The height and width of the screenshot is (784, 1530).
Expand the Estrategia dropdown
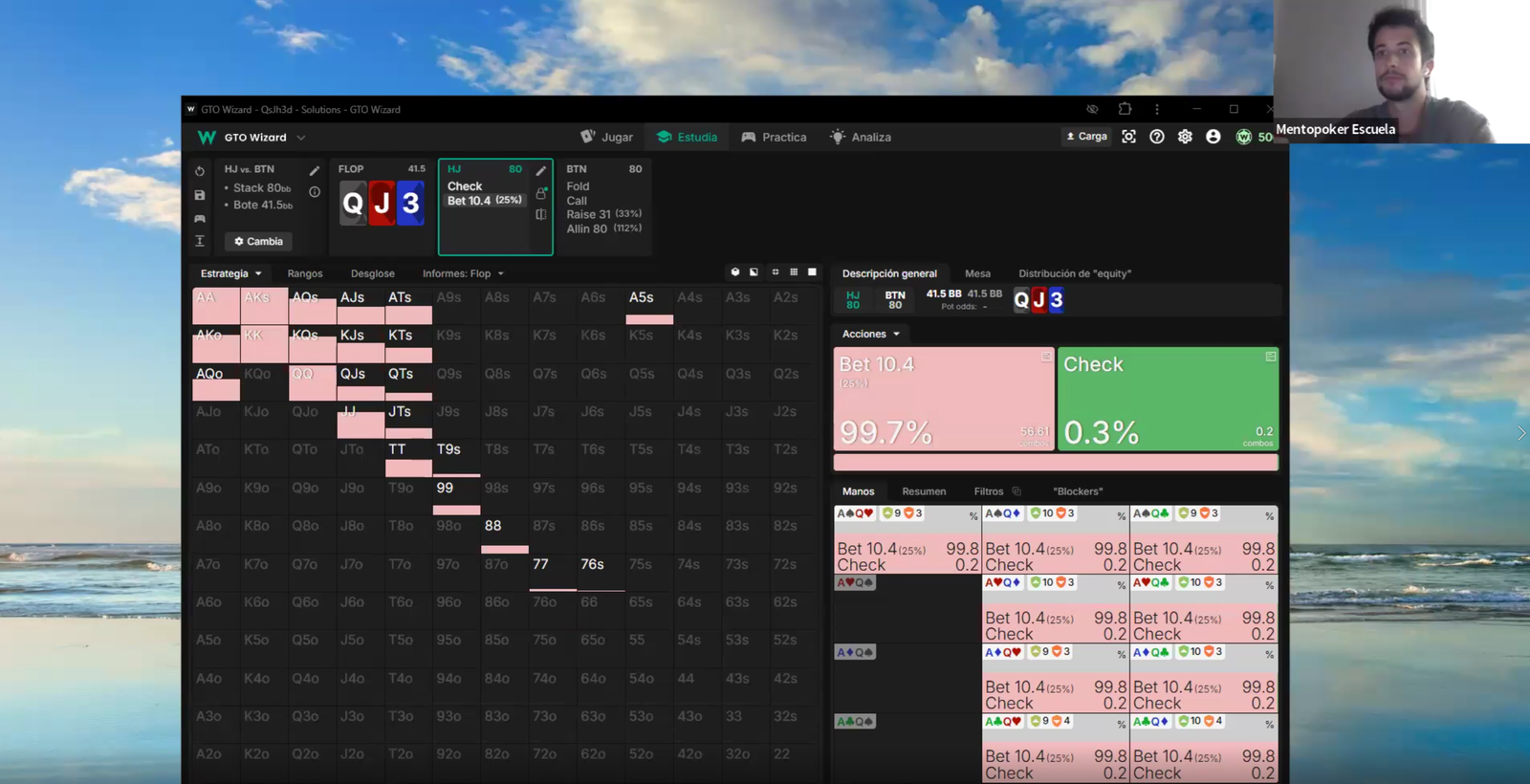[x=230, y=273]
